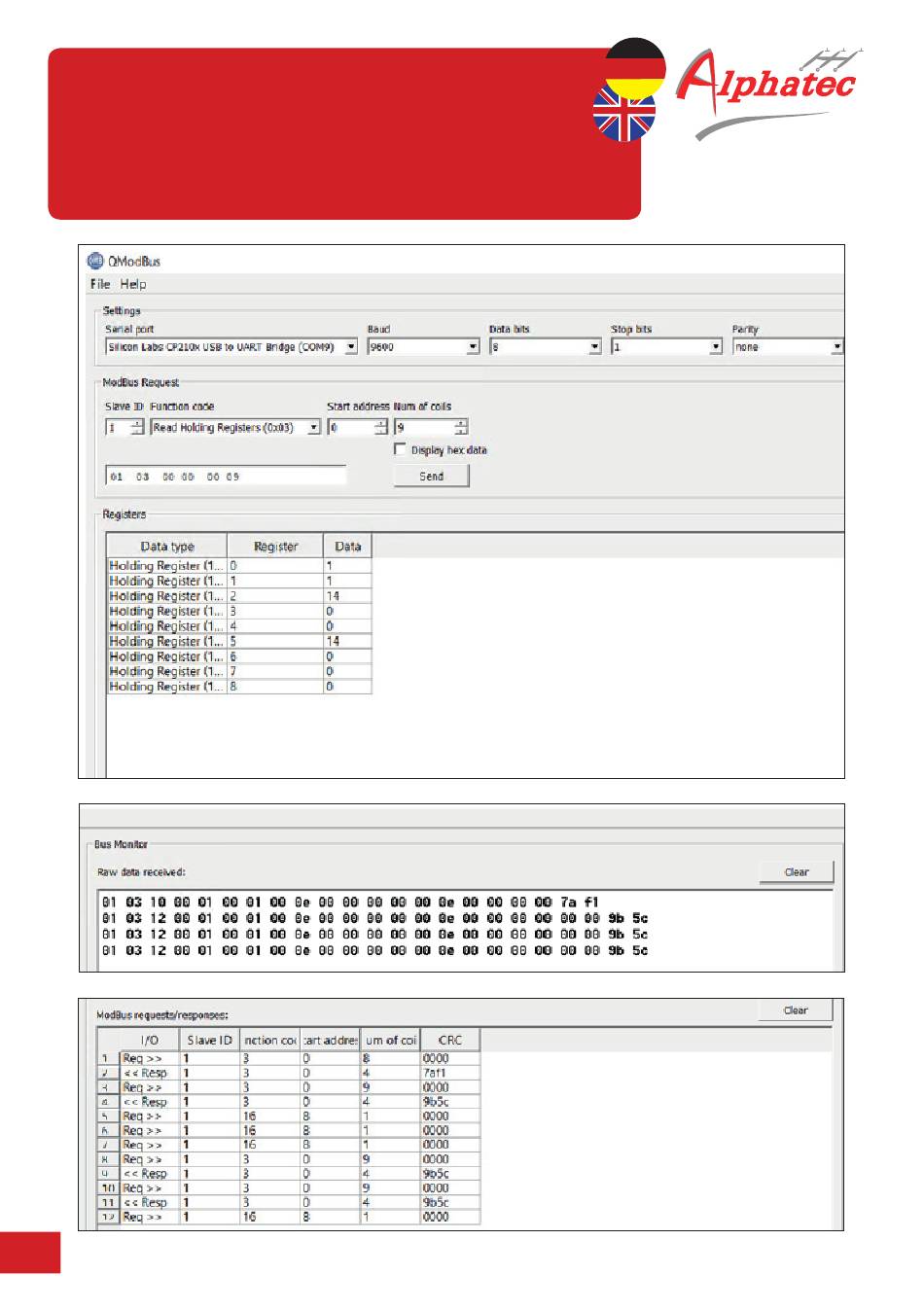The width and height of the screenshot is (924, 1311).
Task: Click the British flag icon
Action: [x=624, y=113]
